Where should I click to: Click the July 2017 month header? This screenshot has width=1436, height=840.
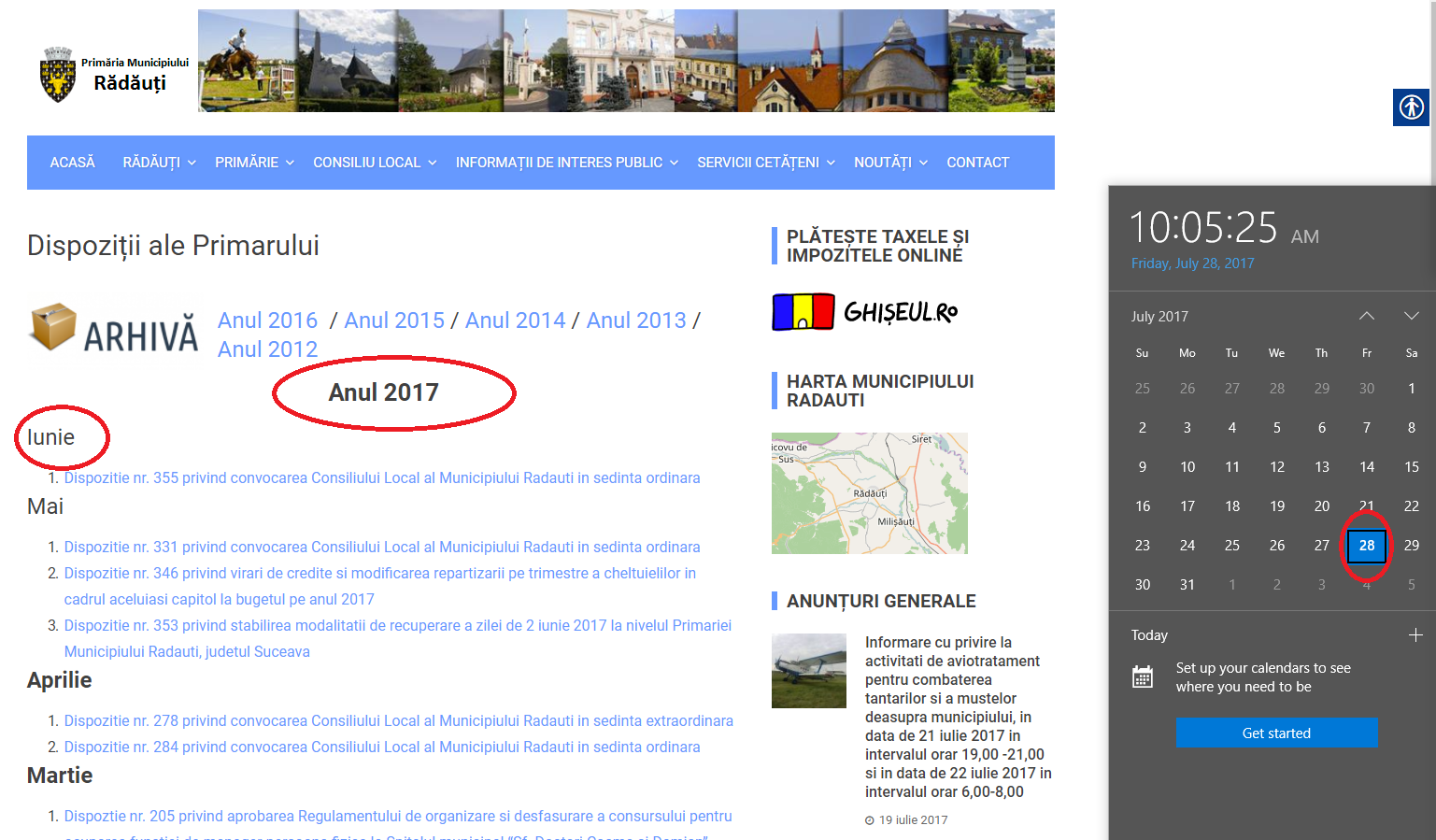click(1159, 317)
